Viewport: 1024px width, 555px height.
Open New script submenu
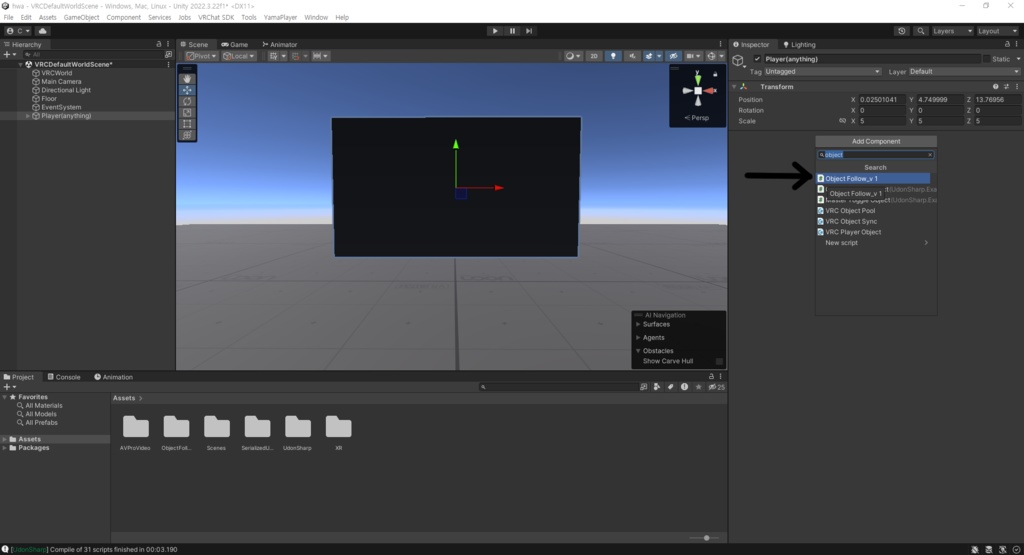coord(876,243)
